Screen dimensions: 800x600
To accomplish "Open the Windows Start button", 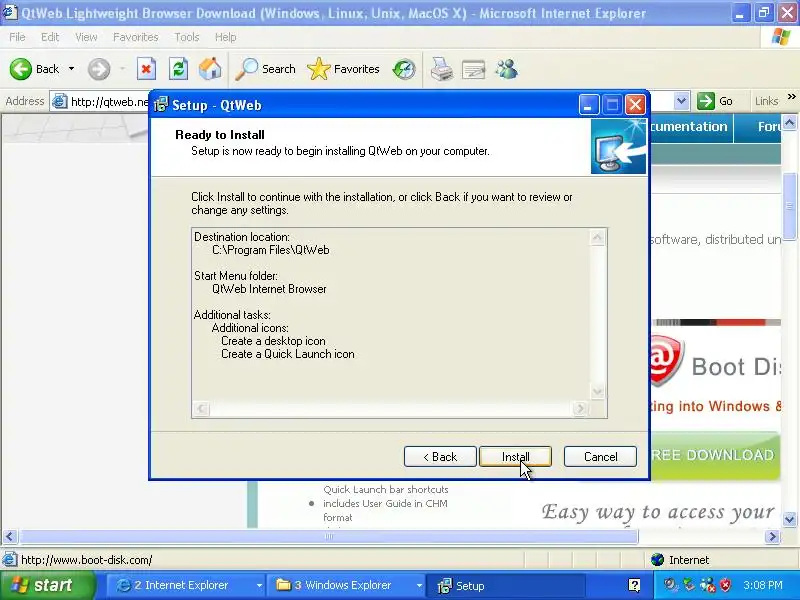I will click(47, 585).
